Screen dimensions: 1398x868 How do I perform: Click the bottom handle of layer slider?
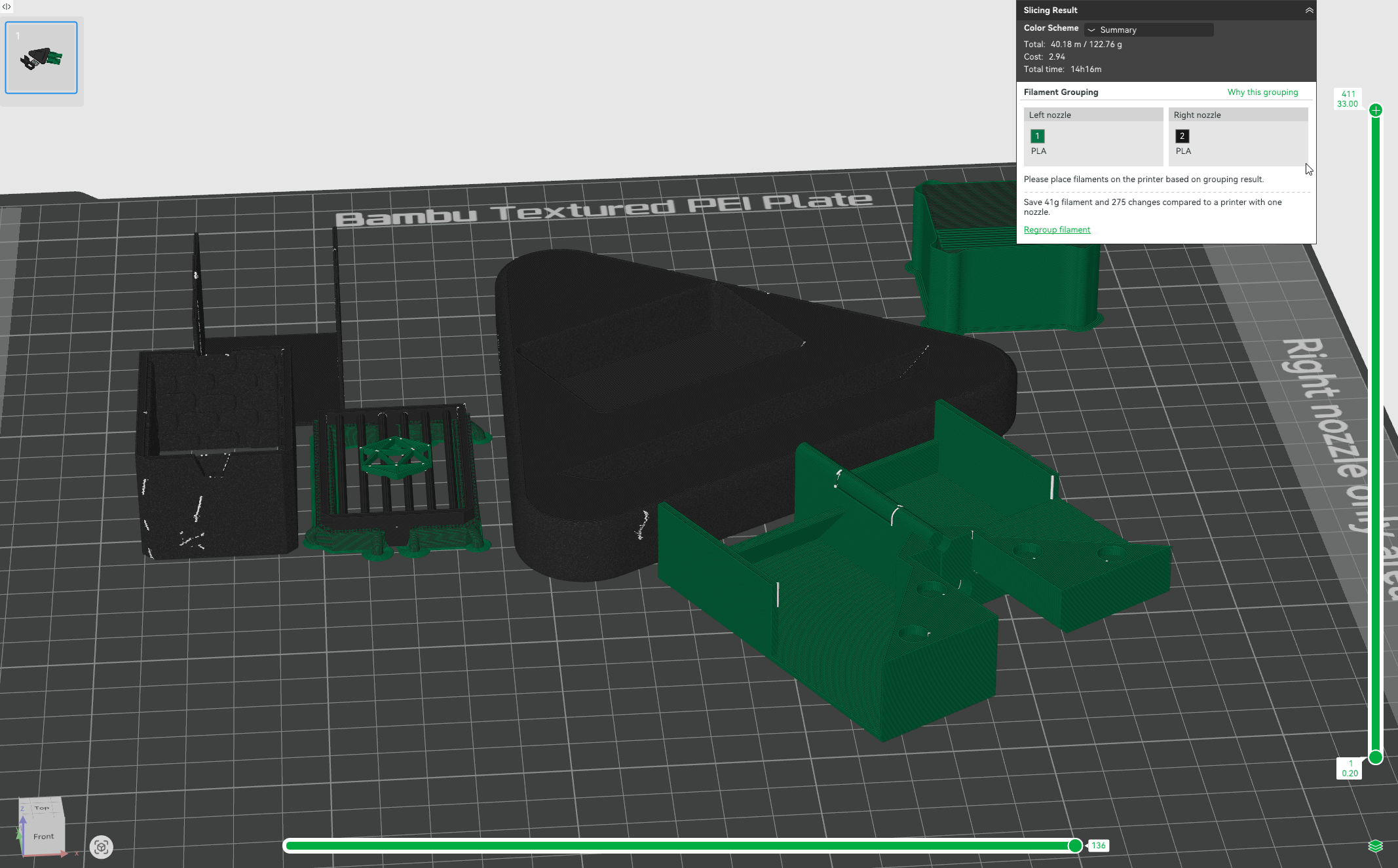point(1375,757)
